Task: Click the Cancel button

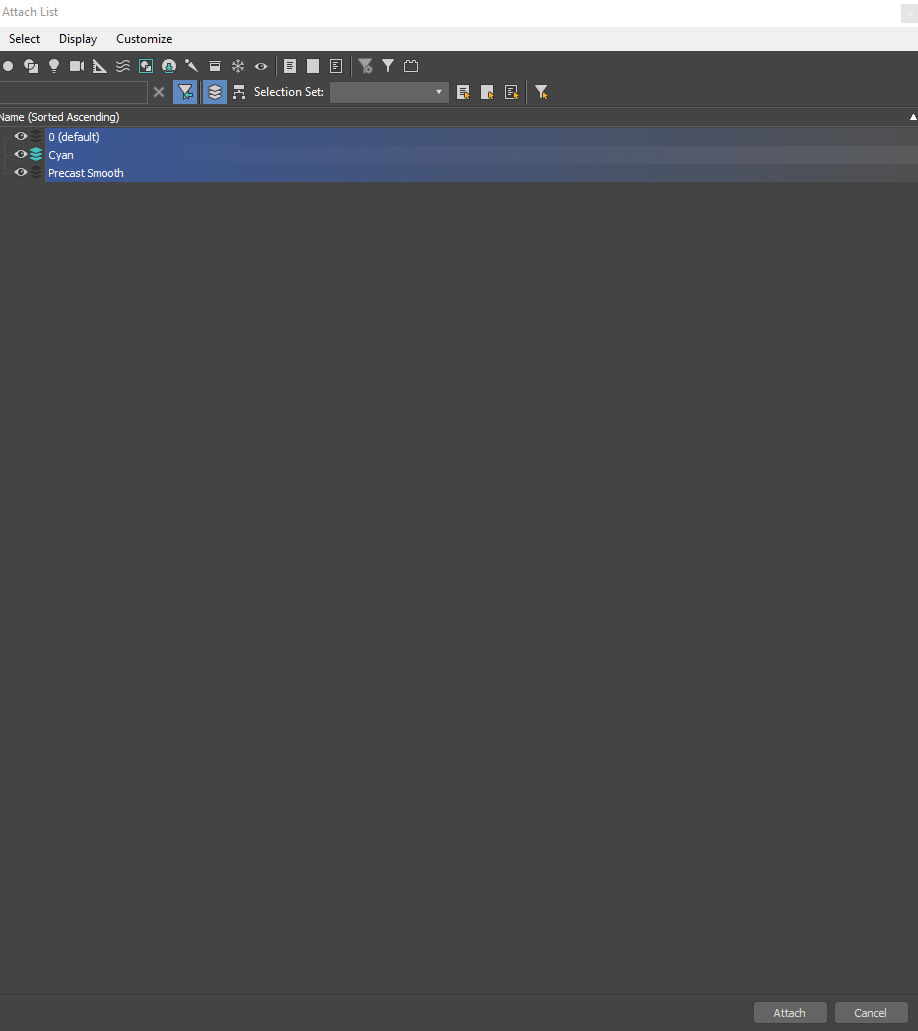Action: 871,1013
